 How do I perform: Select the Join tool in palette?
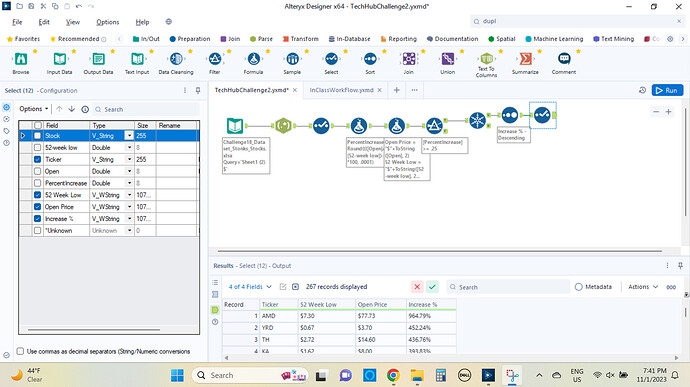[x=409, y=59]
